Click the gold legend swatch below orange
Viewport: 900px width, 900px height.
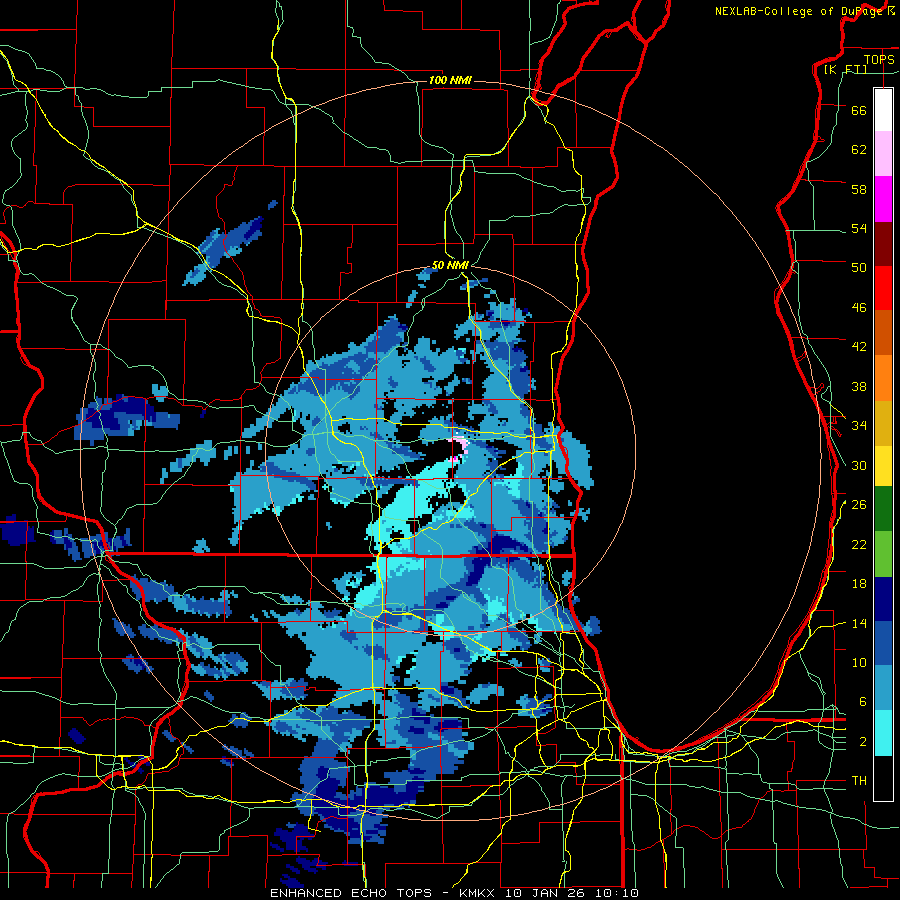[883, 423]
